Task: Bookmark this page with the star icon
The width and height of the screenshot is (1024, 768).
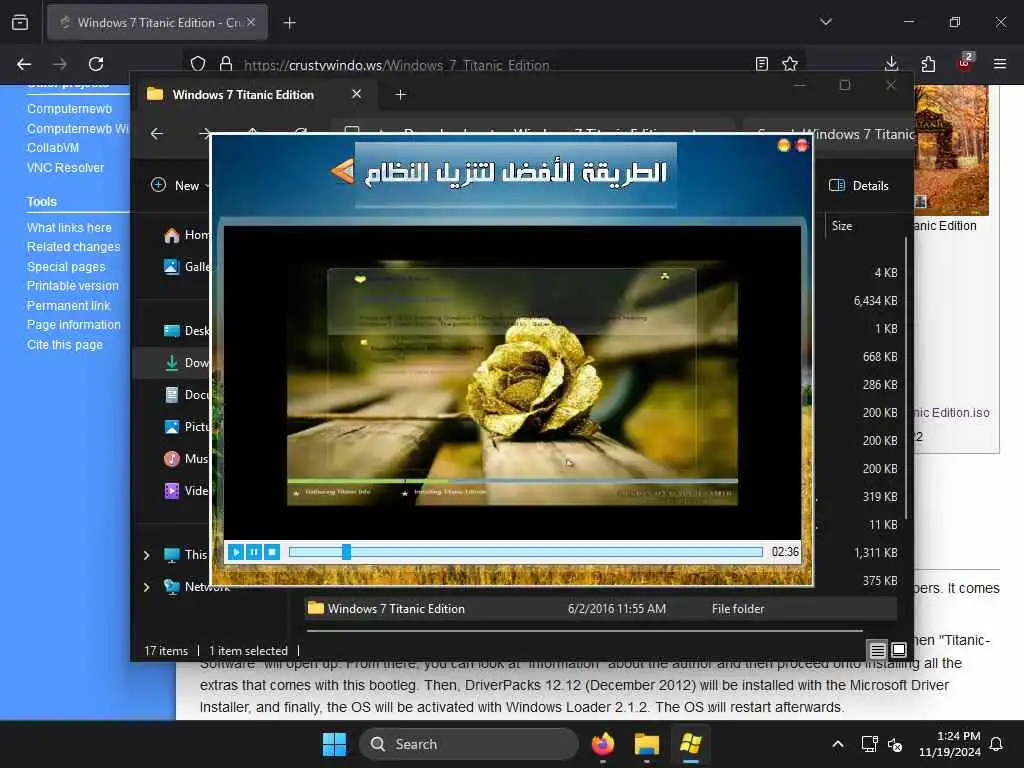Action: coord(790,64)
